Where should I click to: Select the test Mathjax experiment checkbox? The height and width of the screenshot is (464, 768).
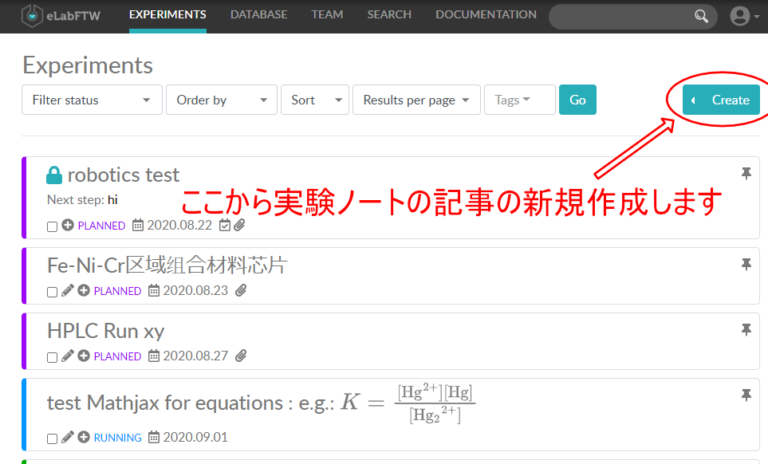pos(52,438)
